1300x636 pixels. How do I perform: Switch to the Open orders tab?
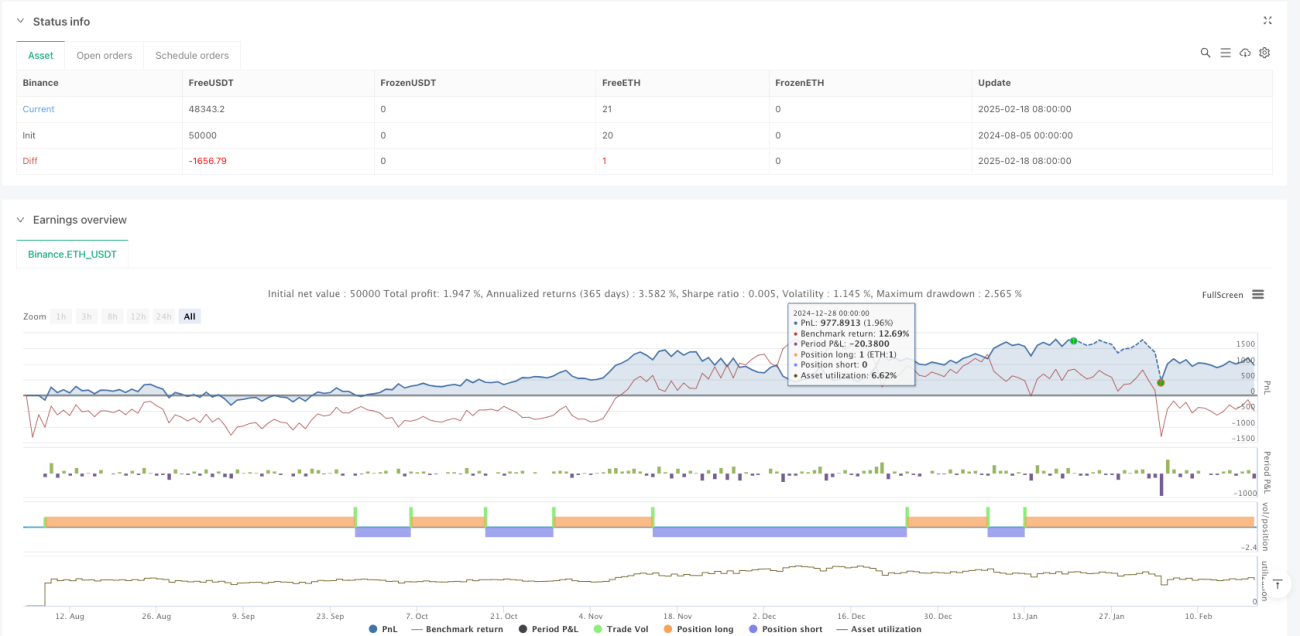(104, 55)
